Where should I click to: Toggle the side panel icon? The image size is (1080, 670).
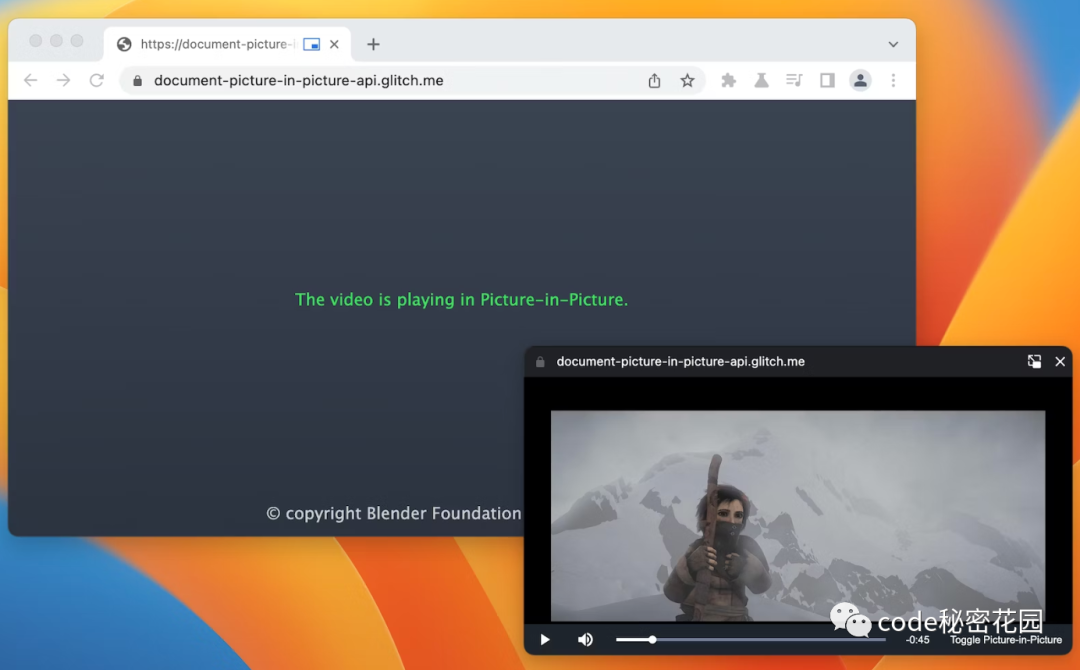pyautogui.click(x=827, y=81)
